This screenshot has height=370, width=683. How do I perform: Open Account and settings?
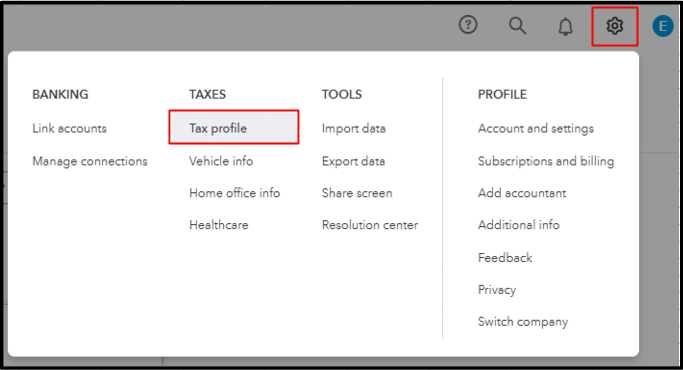click(536, 129)
